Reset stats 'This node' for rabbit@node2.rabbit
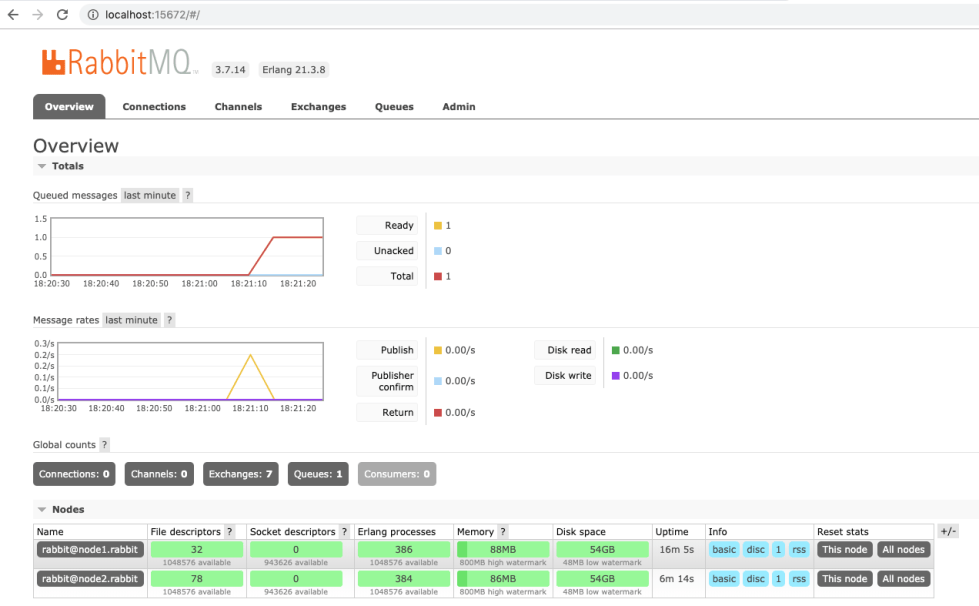Image resolution: width=979 pixels, height=606 pixels. point(844,579)
